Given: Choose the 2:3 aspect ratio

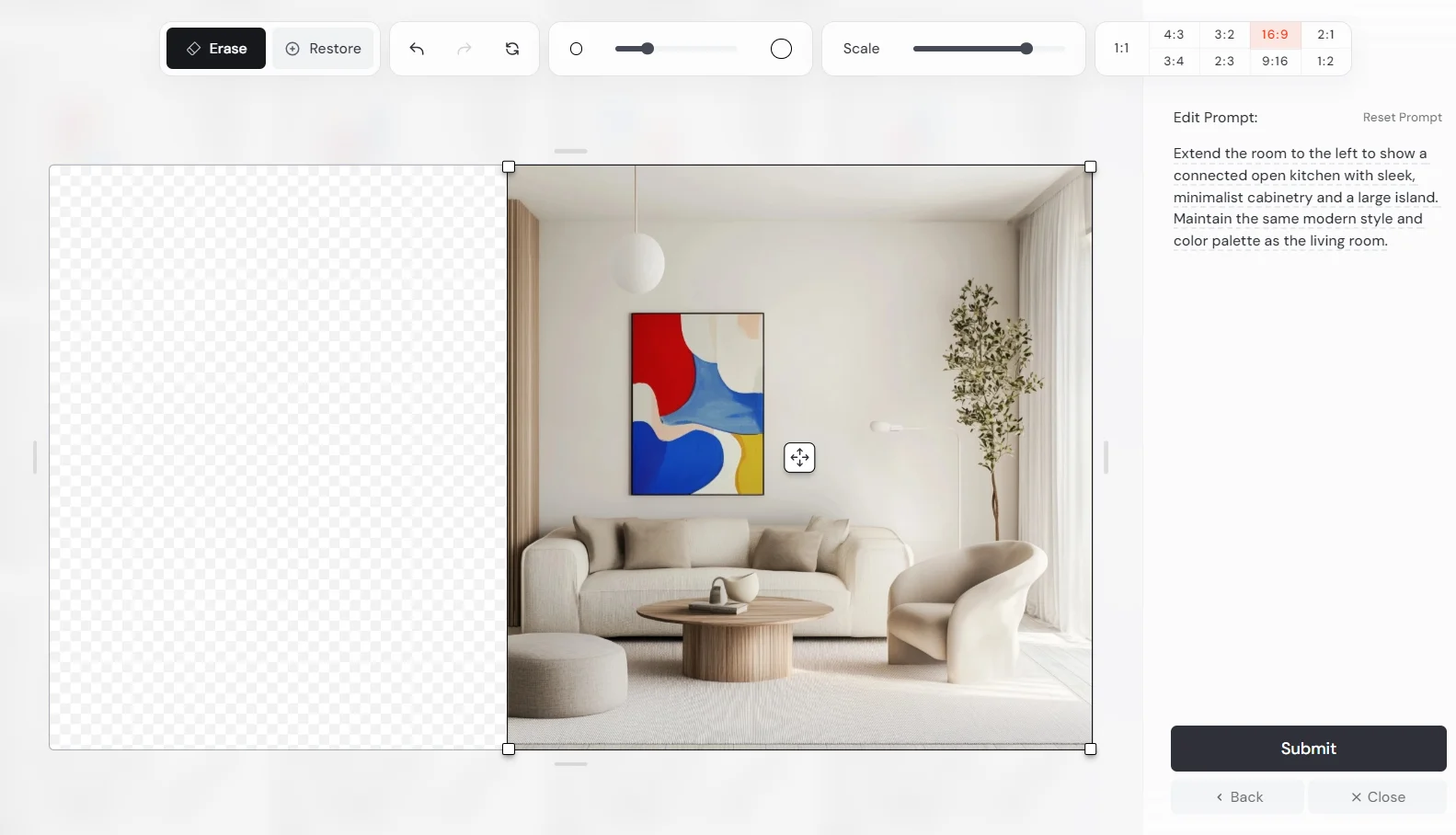Looking at the screenshot, I should (x=1224, y=62).
